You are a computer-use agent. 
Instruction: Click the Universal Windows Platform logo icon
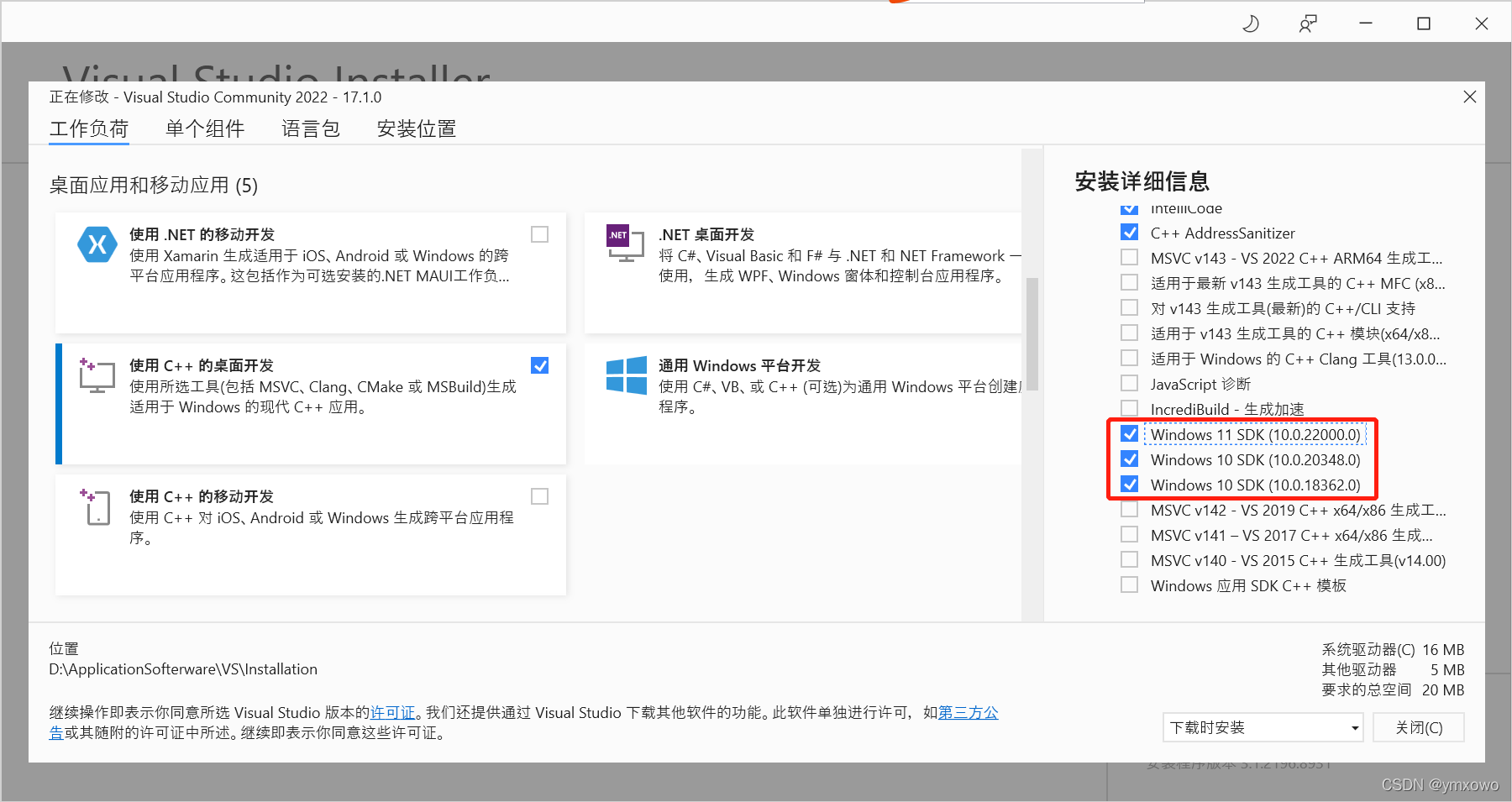tap(627, 375)
